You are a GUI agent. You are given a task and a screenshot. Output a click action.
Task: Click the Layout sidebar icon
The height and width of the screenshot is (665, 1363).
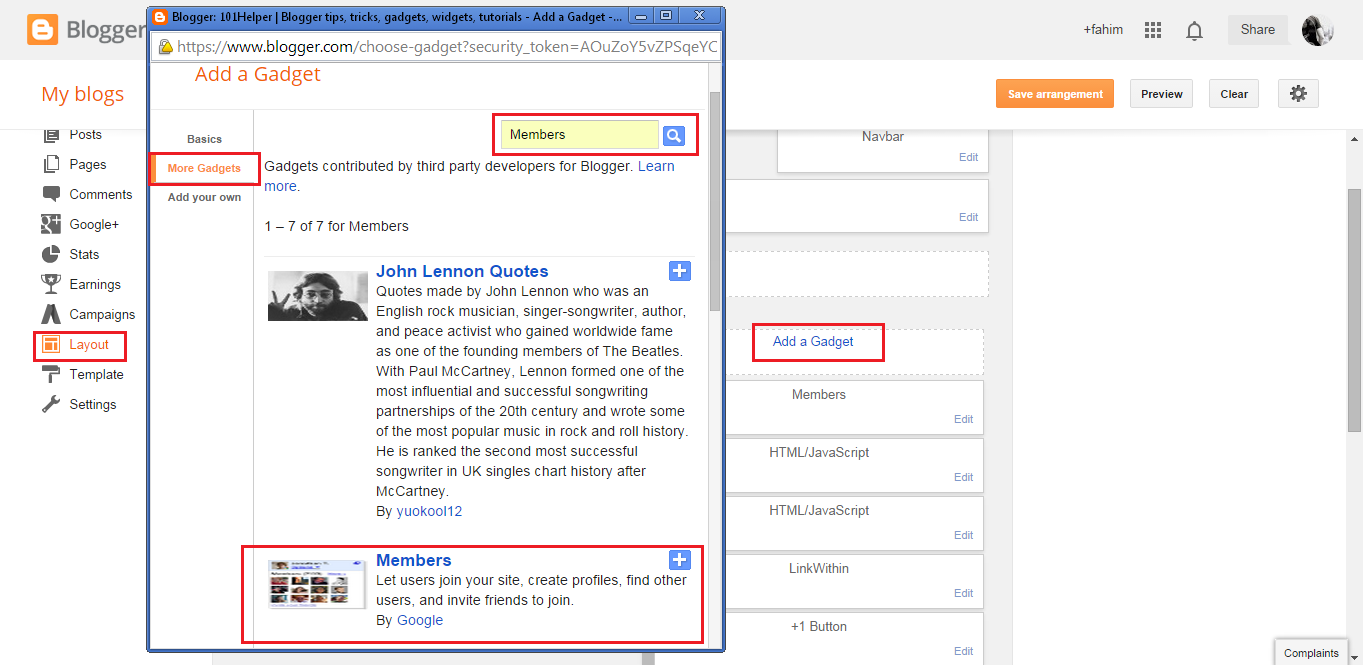51,344
